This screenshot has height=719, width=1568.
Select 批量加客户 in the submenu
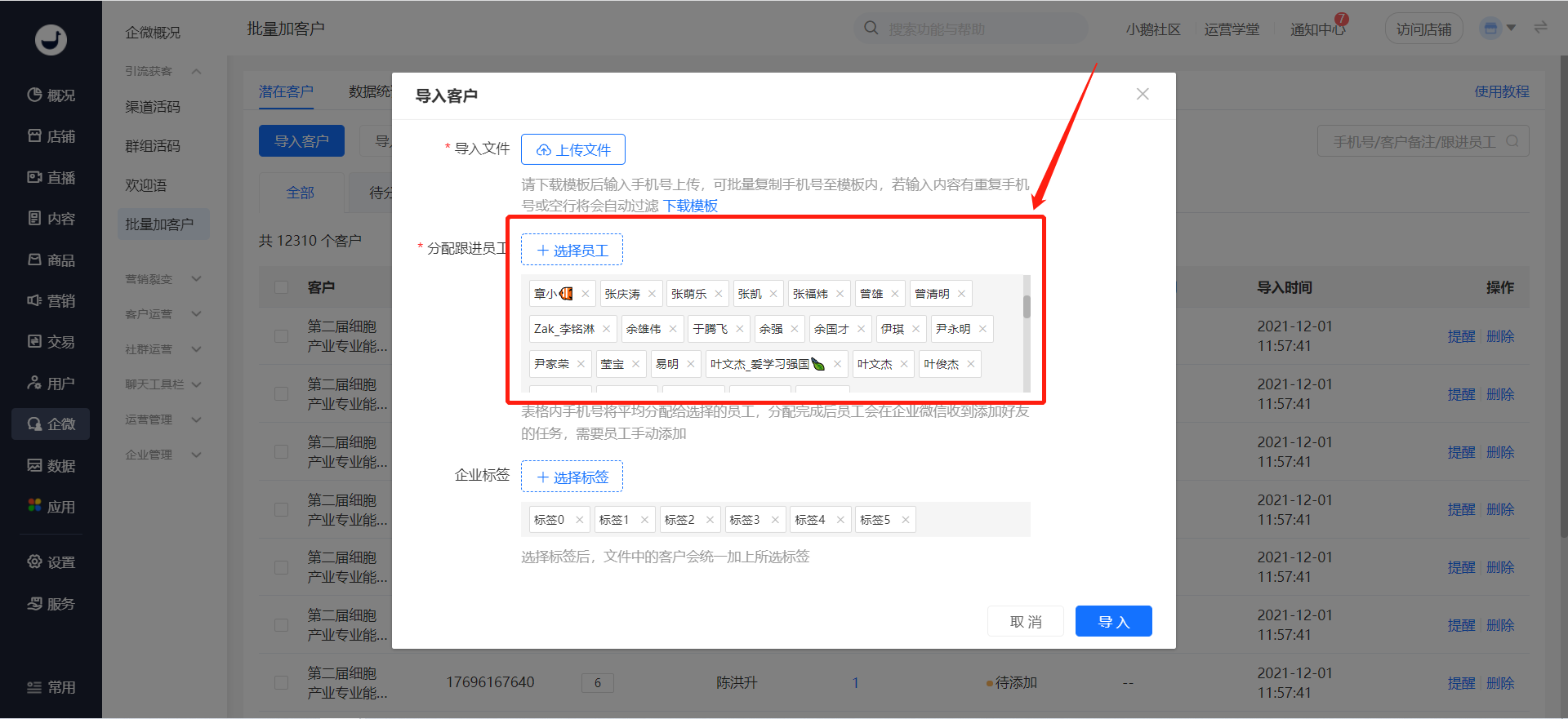click(x=163, y=224)
